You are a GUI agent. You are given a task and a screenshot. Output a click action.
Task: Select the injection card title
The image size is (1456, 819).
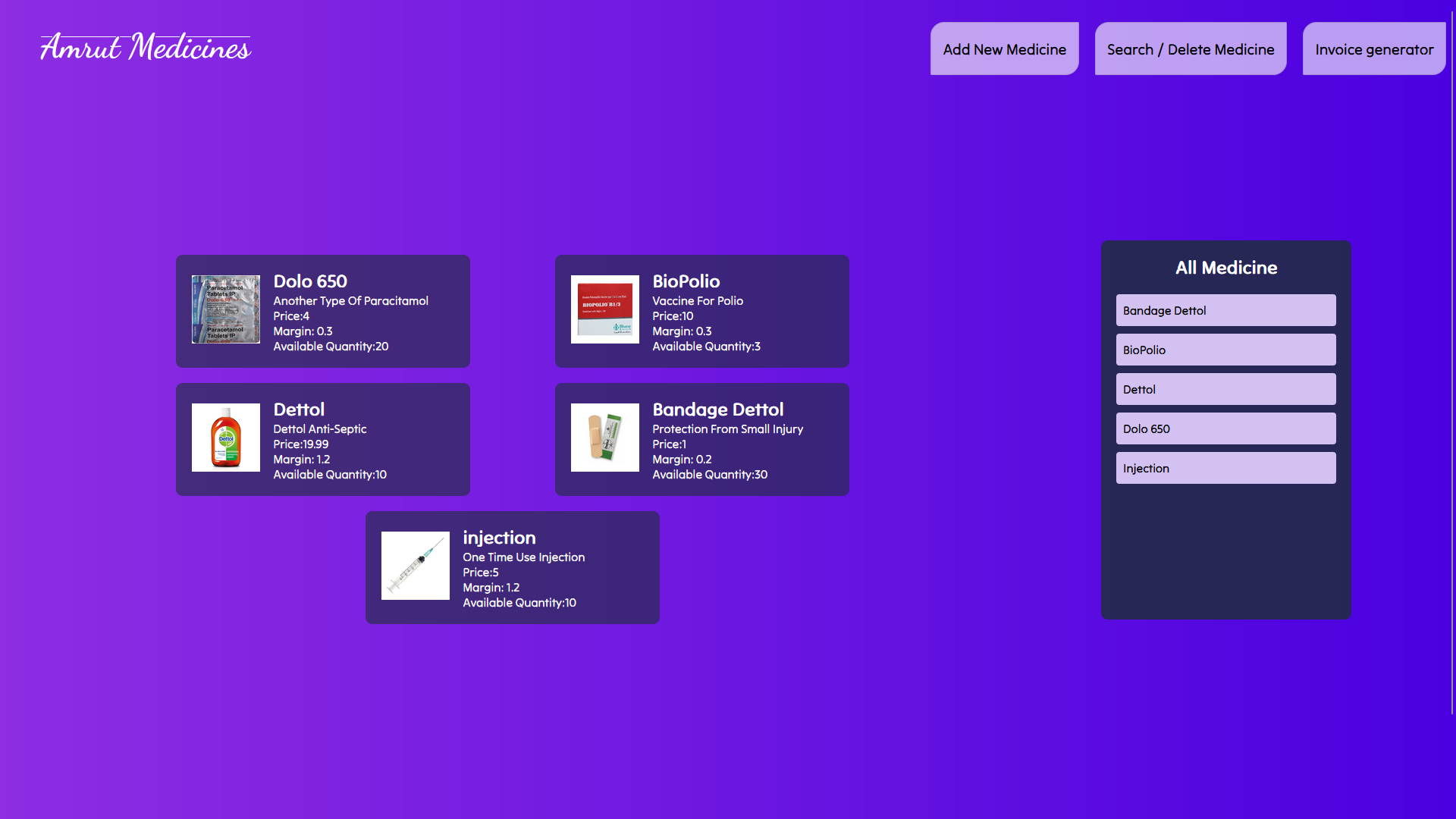499,538
